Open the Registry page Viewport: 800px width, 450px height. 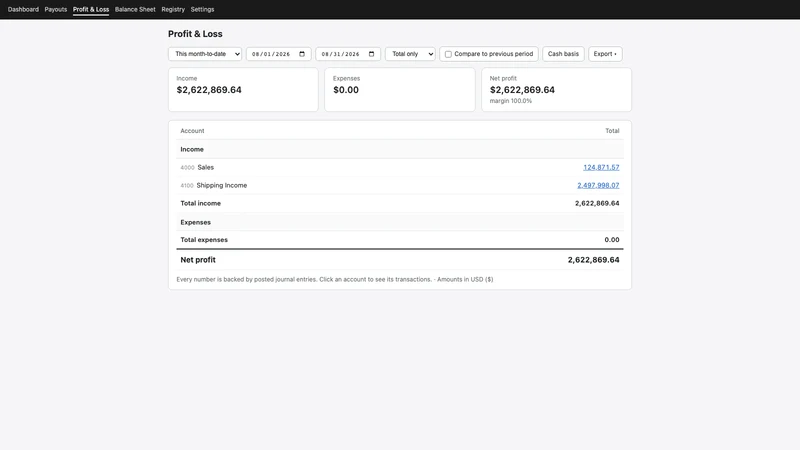point(173,9)
